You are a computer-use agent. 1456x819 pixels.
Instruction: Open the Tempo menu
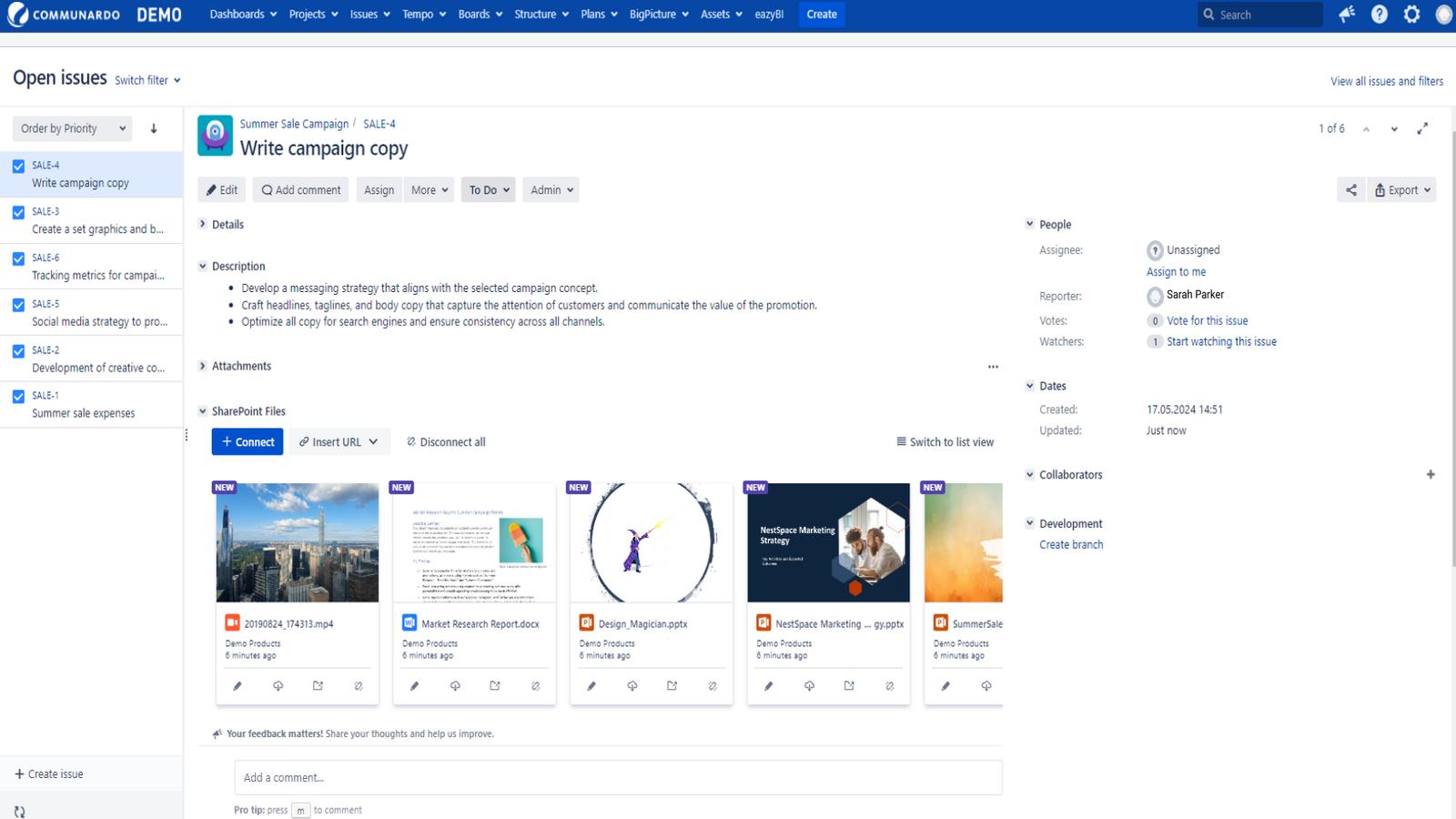point(424,15)
